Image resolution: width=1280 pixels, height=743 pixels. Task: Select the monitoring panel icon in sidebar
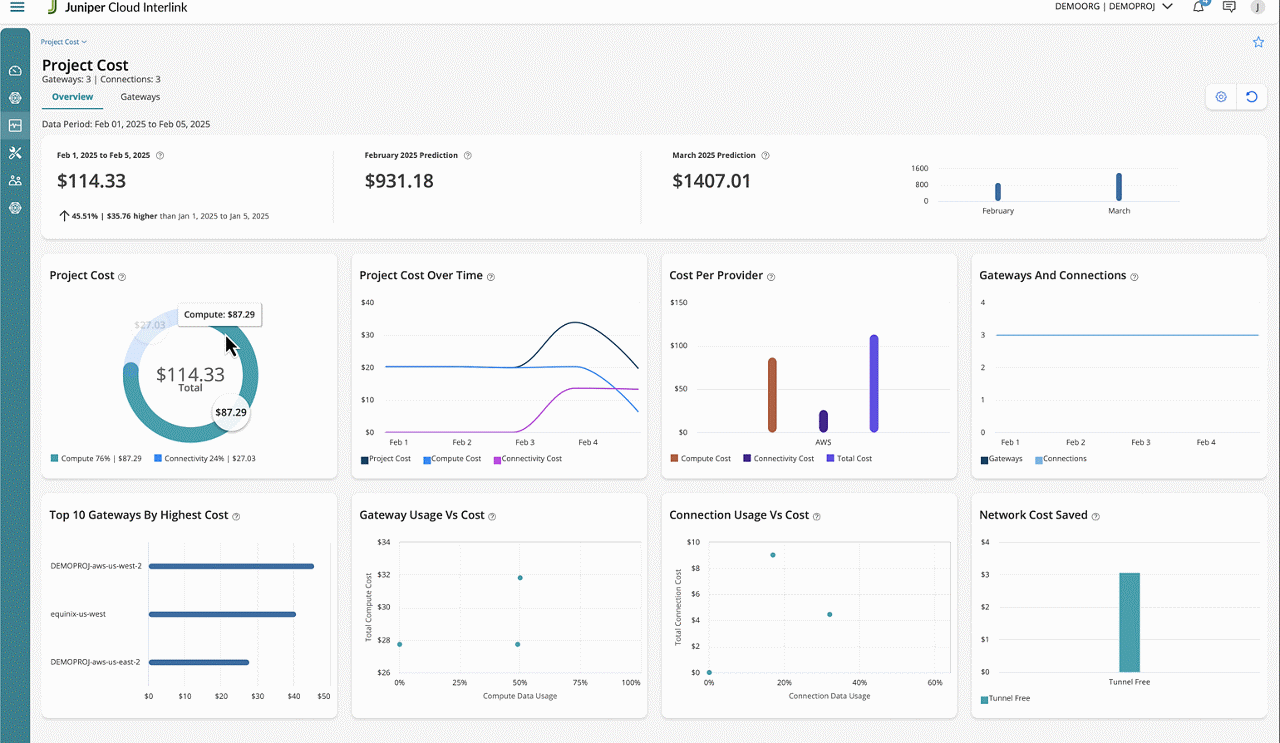coord(14,125)
